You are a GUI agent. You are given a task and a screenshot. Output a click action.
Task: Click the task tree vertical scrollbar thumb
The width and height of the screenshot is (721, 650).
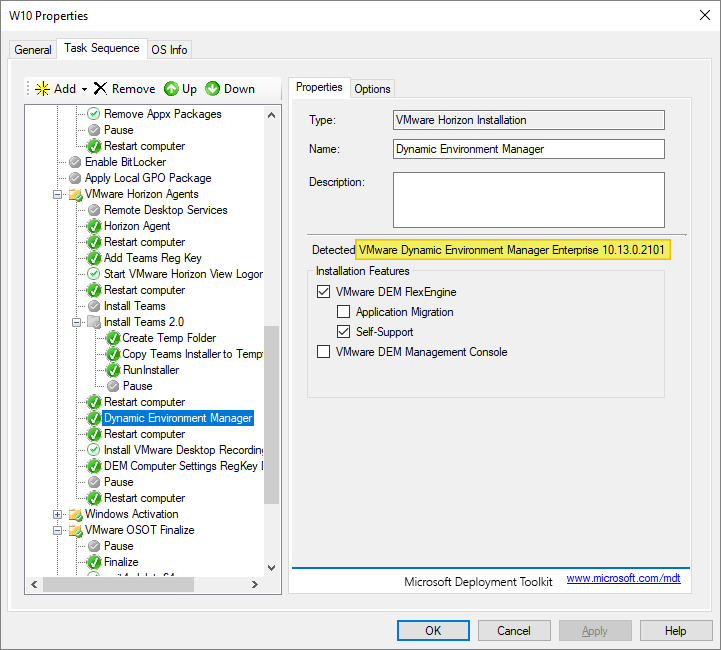click(272, 415)
